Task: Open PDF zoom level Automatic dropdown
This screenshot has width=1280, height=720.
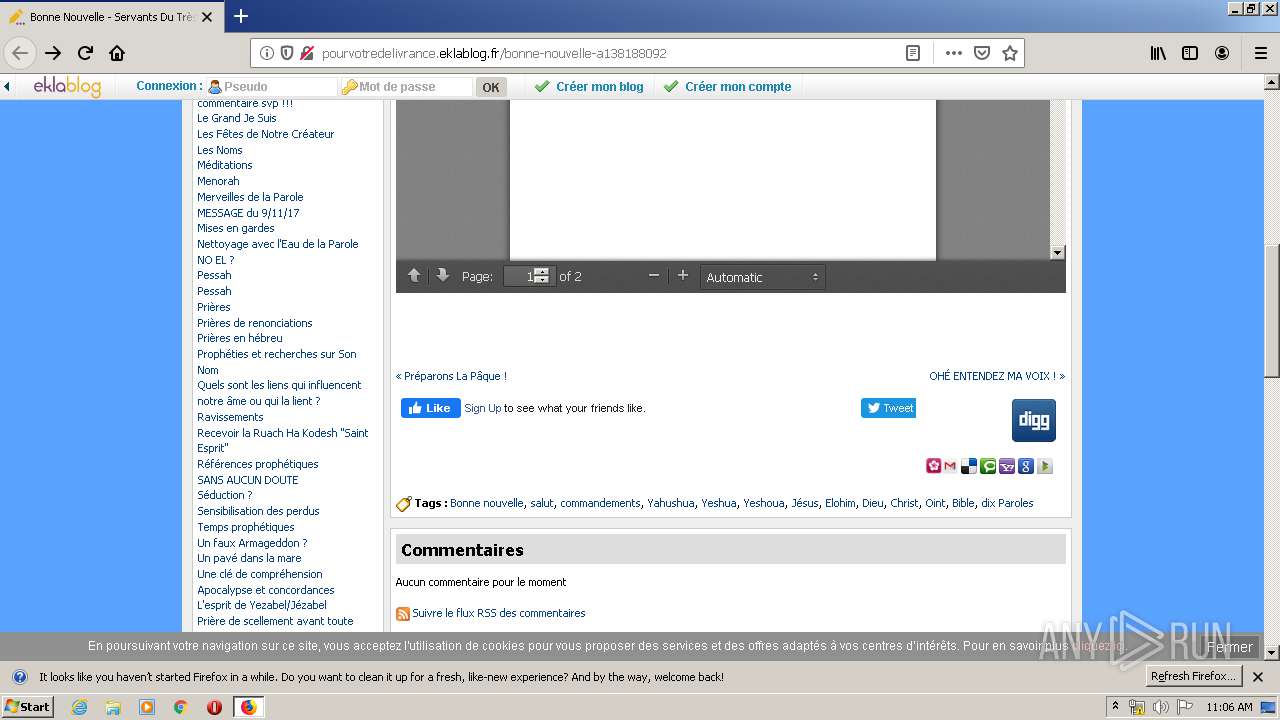Action: point(762,277)
